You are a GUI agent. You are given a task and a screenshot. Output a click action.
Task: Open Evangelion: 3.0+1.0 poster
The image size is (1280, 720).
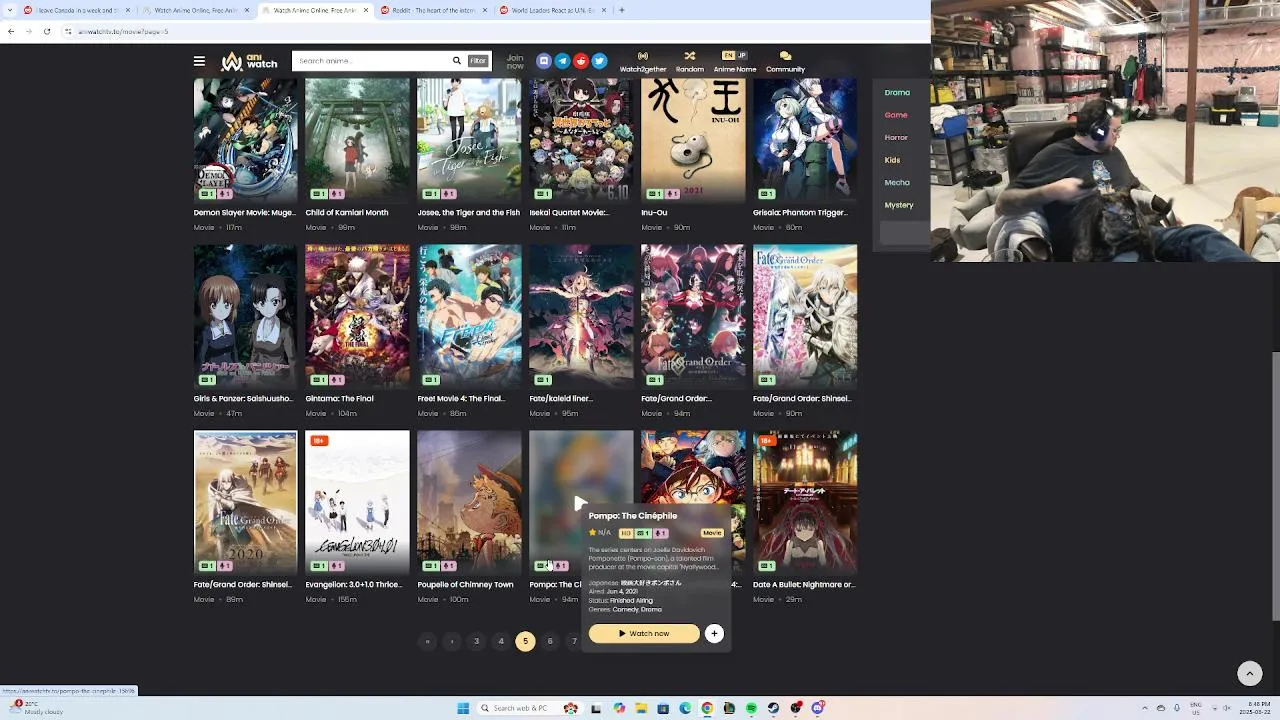click(x=357, y=502)
